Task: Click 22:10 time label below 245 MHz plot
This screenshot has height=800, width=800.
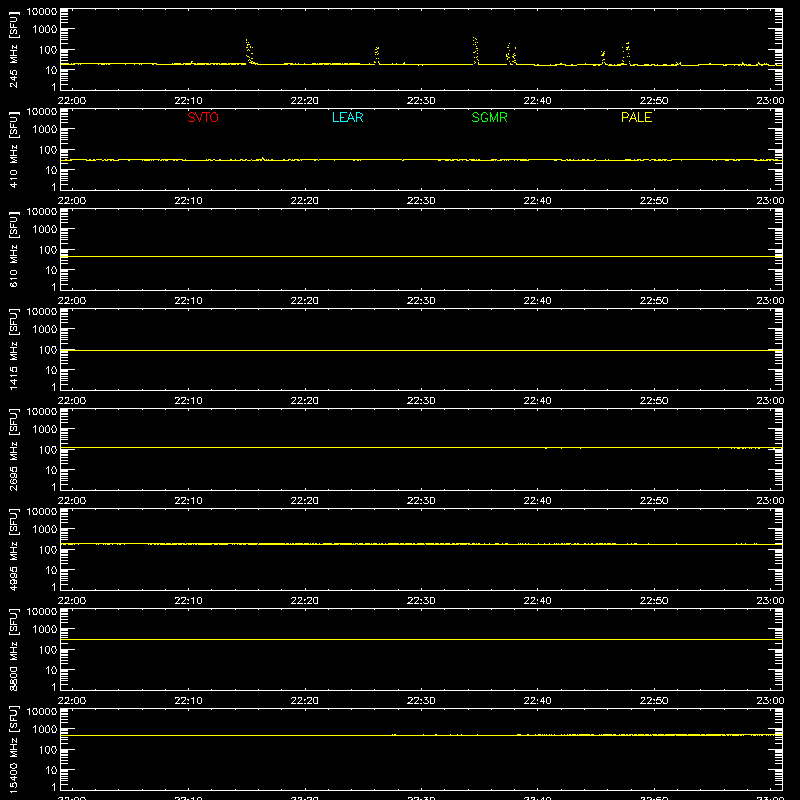Action: coord(188,101)
